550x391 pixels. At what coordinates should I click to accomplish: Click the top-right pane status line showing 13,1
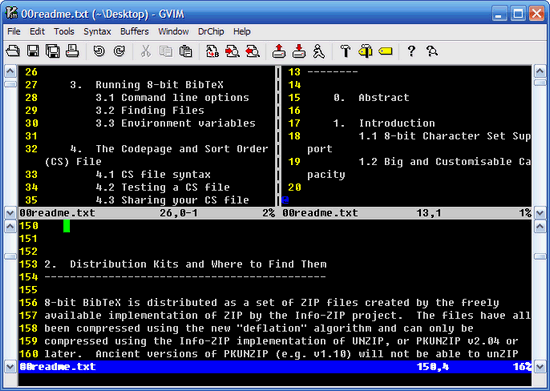(x=407, y=213)
